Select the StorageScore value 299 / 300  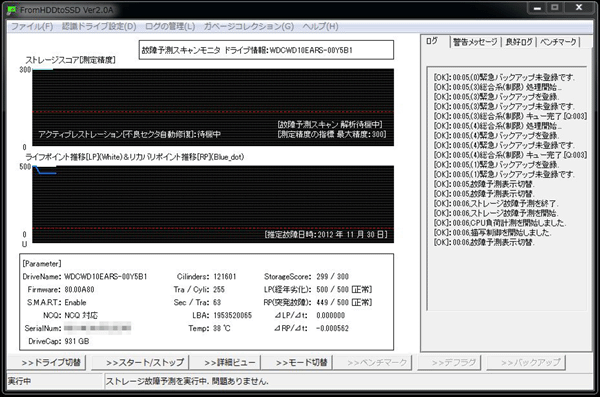coord(332,276)
